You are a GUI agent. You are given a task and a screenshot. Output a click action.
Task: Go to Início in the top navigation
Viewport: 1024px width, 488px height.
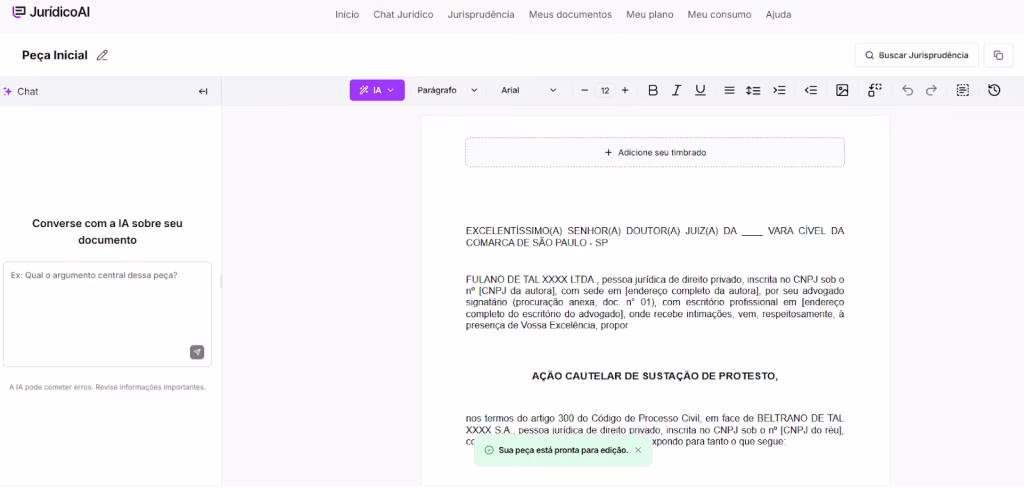point(347,14)
